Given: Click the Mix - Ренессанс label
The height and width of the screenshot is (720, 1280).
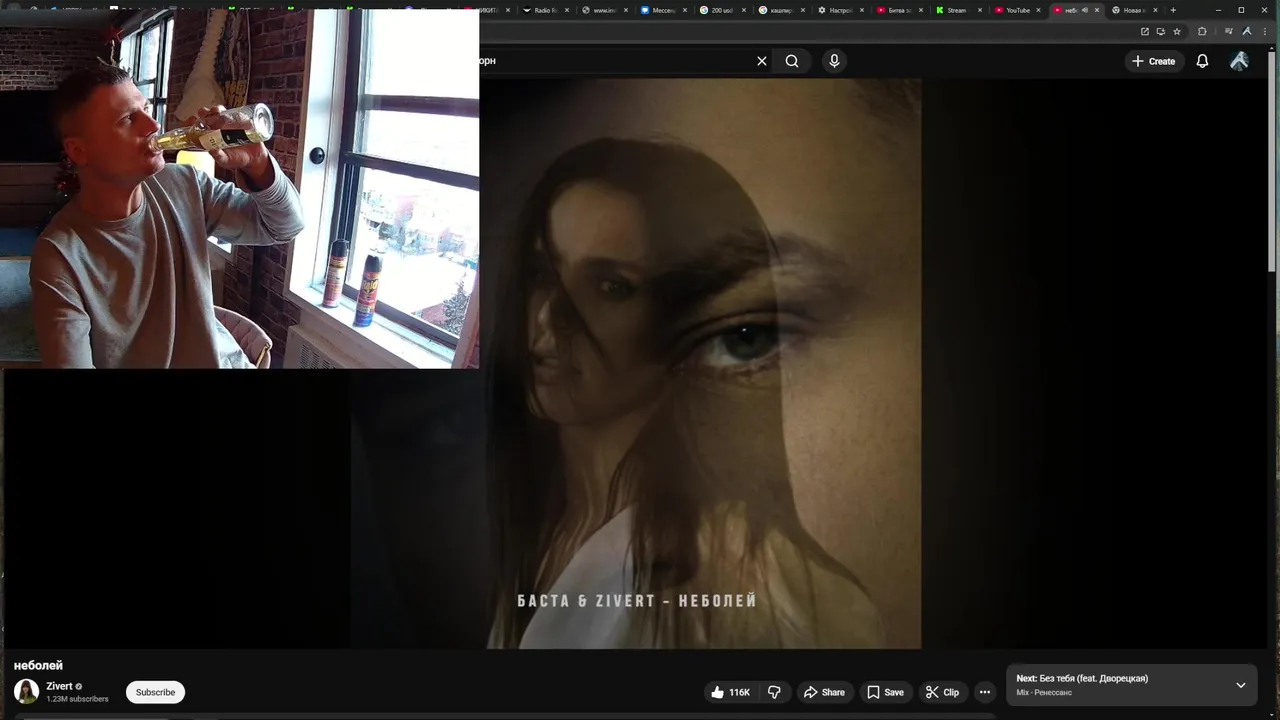Looking at the screenshot, I should pyautogui.click(x=1044, y=692).
